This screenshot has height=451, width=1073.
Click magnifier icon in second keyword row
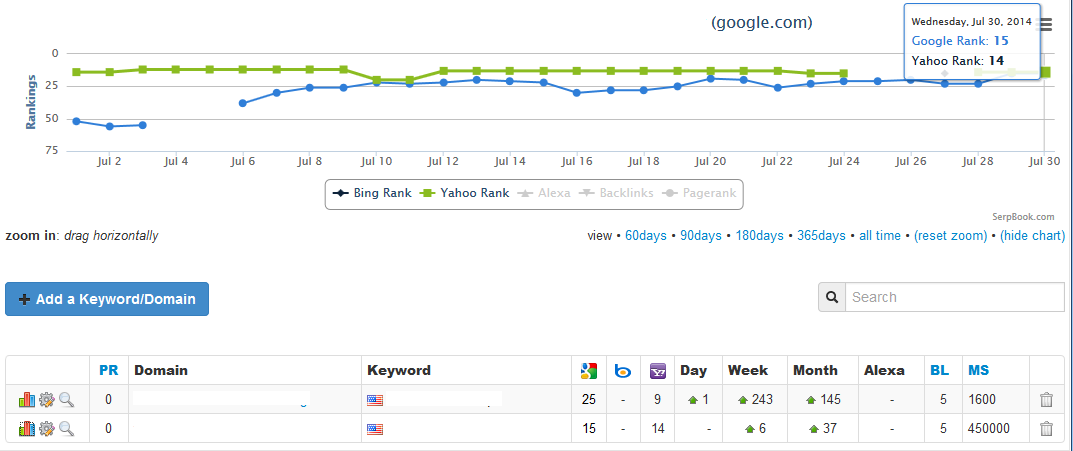tap(66, 429)
